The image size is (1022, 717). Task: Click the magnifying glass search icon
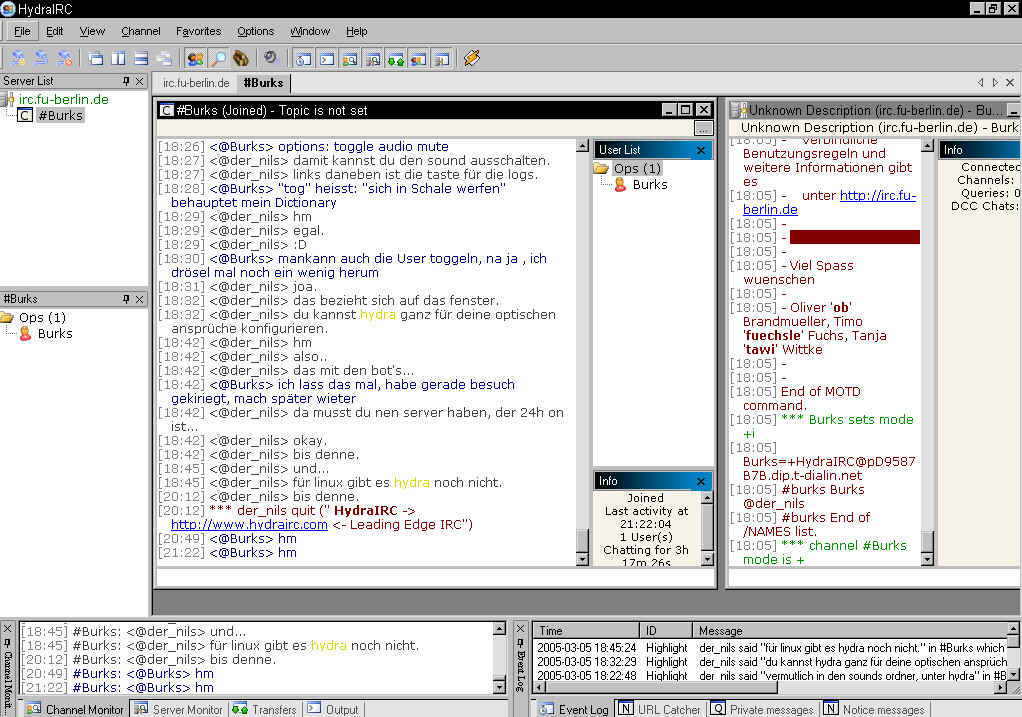click(218, 59)
